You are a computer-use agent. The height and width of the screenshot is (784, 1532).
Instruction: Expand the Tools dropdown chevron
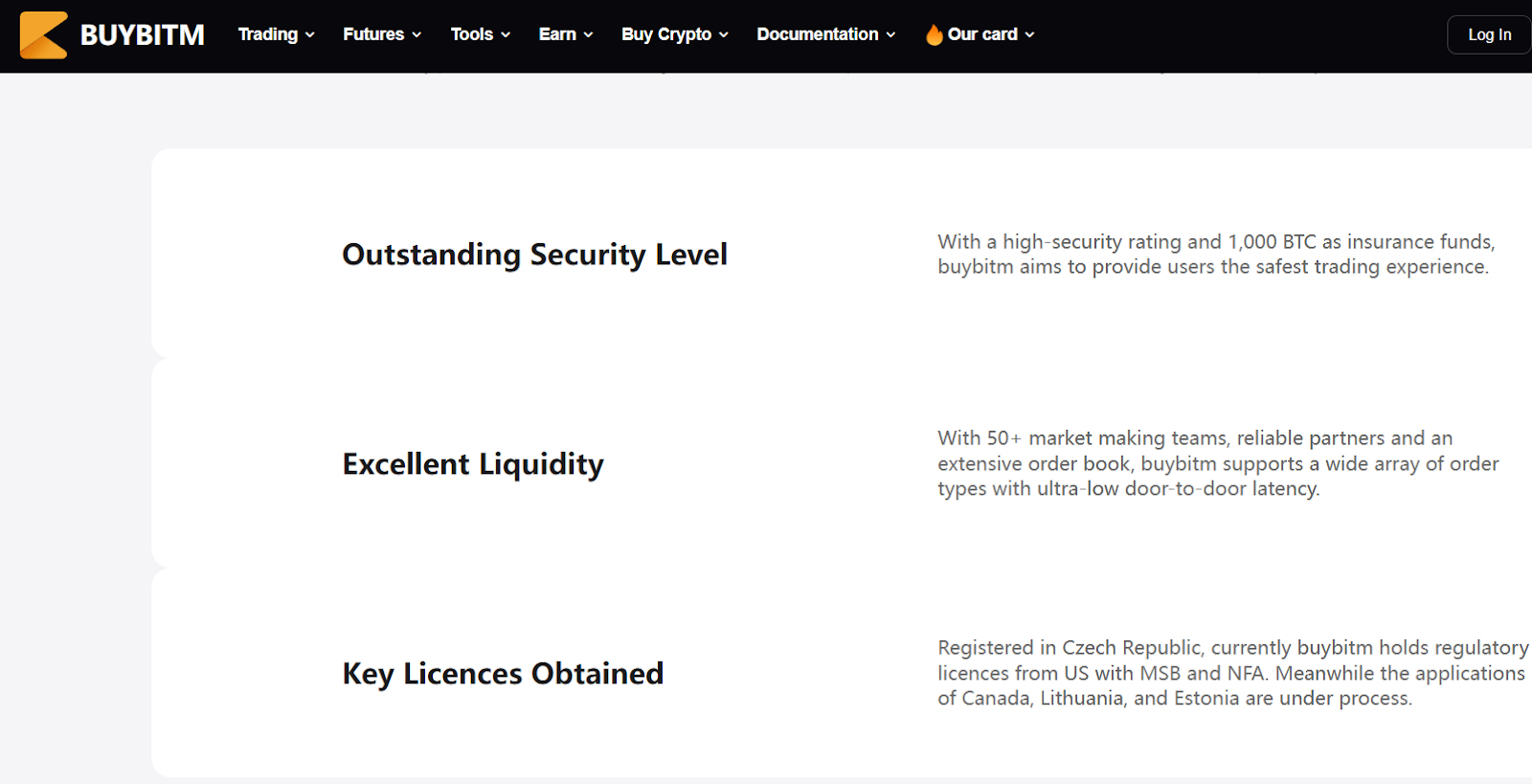pos(506,35)
